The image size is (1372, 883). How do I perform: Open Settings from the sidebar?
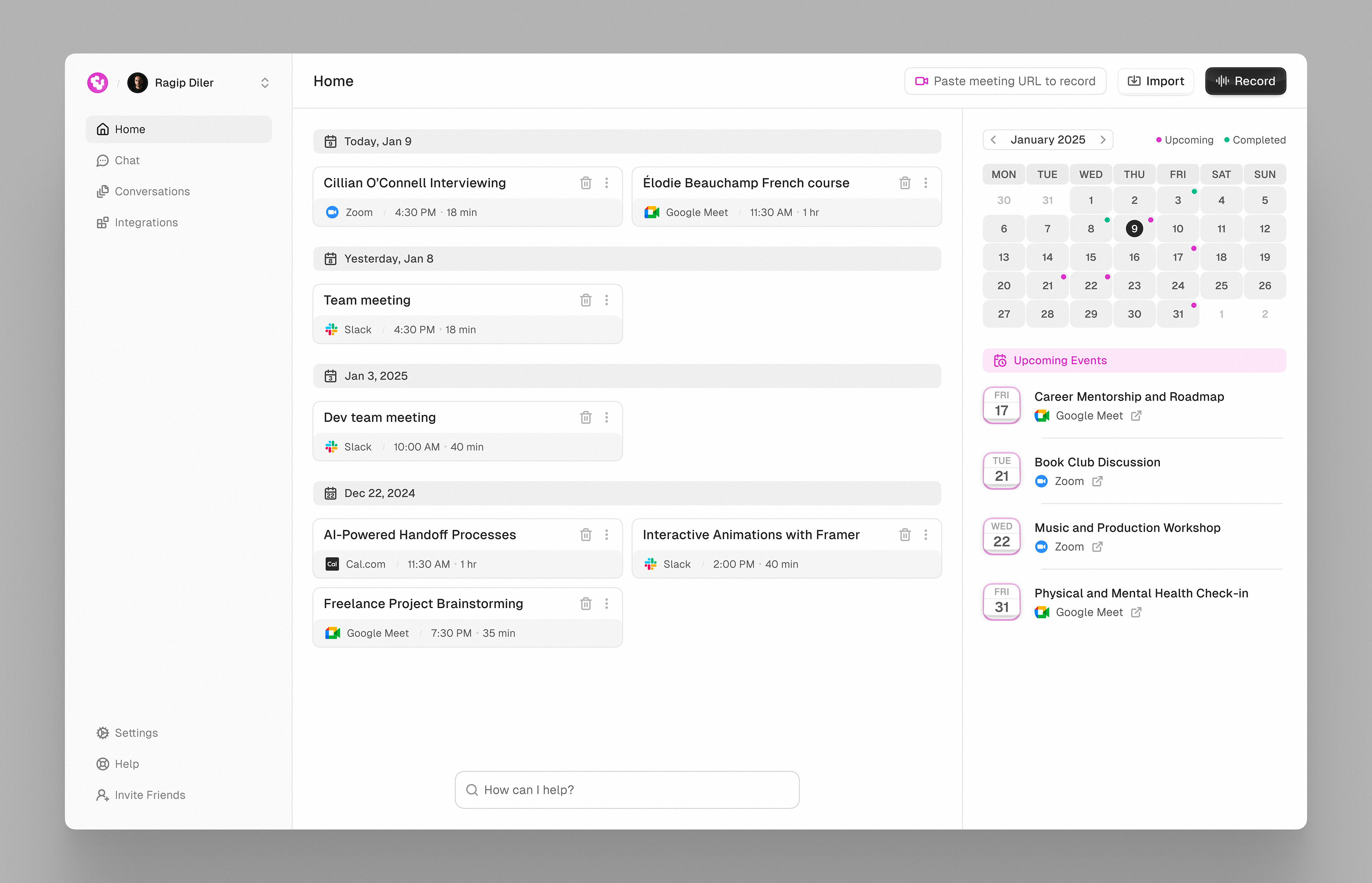coord(136,733)
